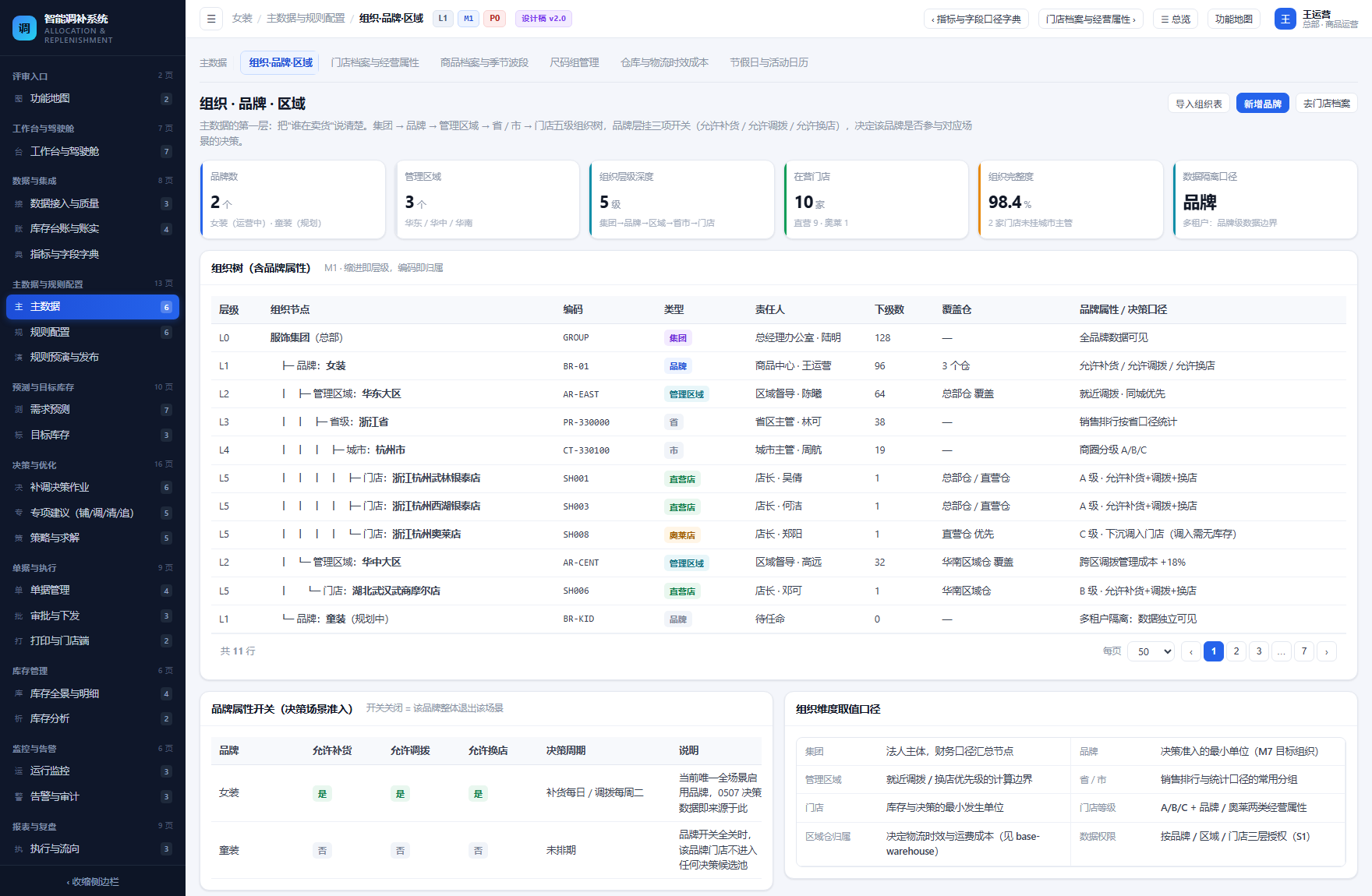
Task: Switch to 尺码组管理 tab
Action: tap(575, 62)
